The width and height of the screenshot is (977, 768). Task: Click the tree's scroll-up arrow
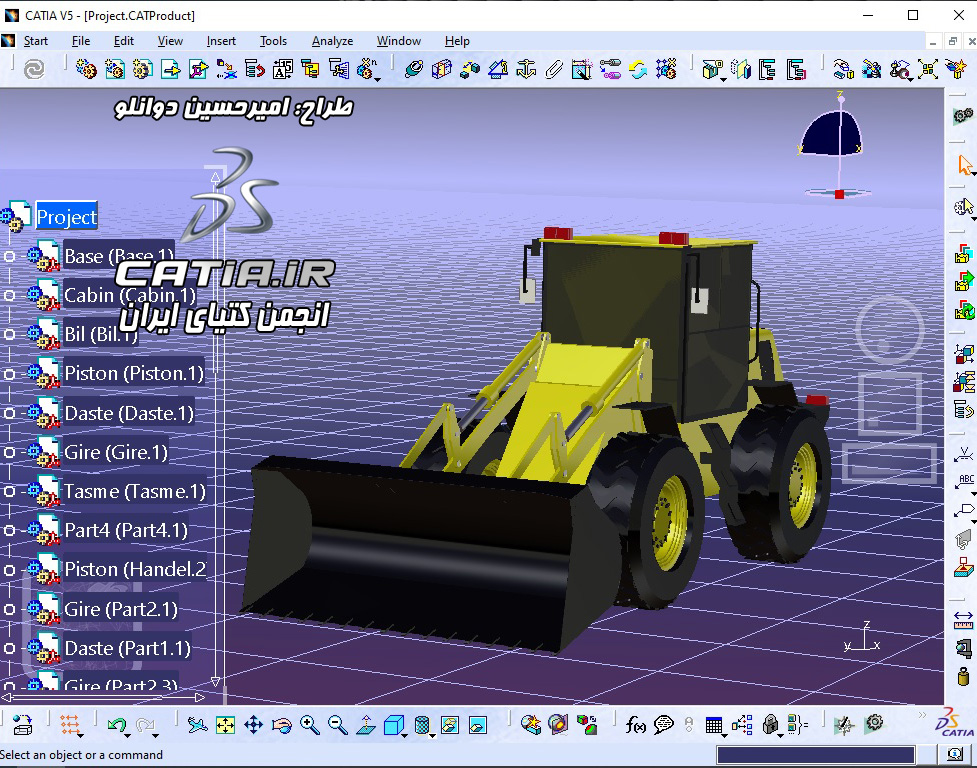pyautogui.click(x=216, y=177)
